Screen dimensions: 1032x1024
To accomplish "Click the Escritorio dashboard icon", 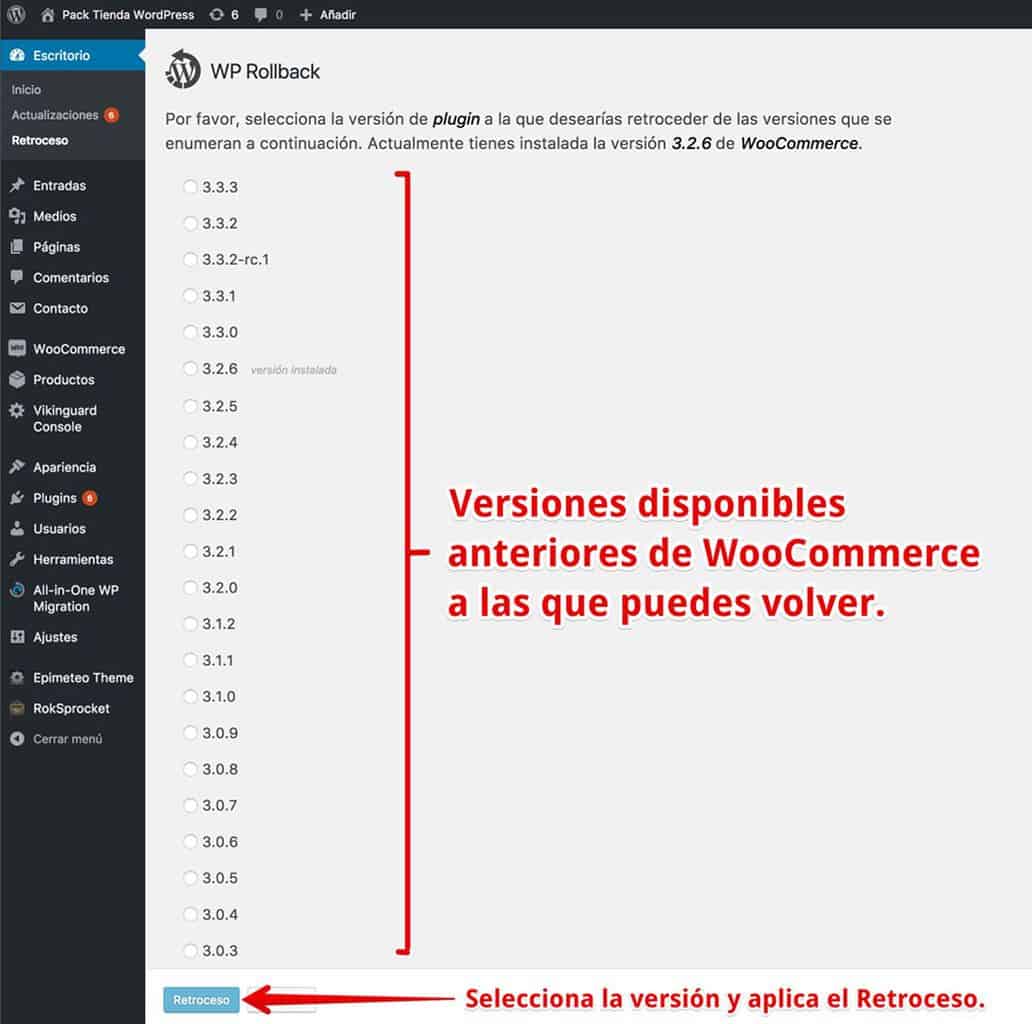I will [17, 55].
